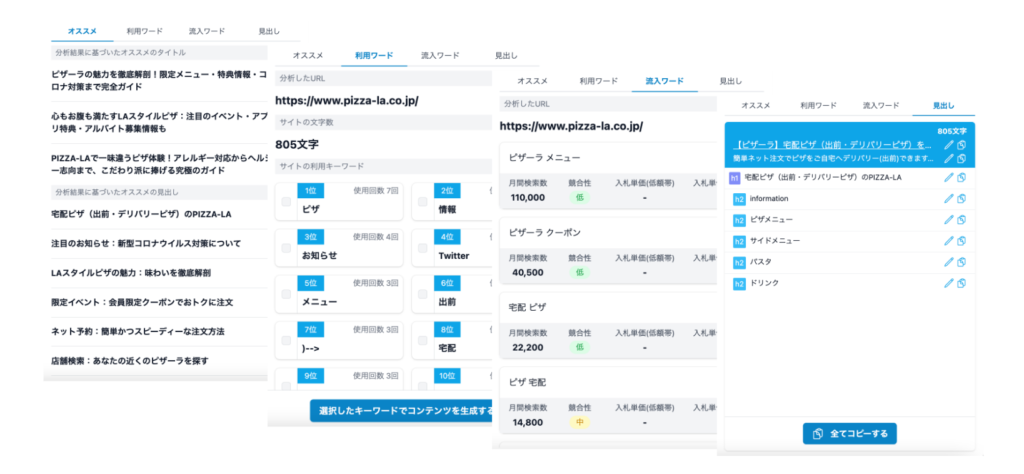Screen dimensions: 1024x474
Task: Switch to オススメ tab in headings list panel
Action: (x=756, y=105)
